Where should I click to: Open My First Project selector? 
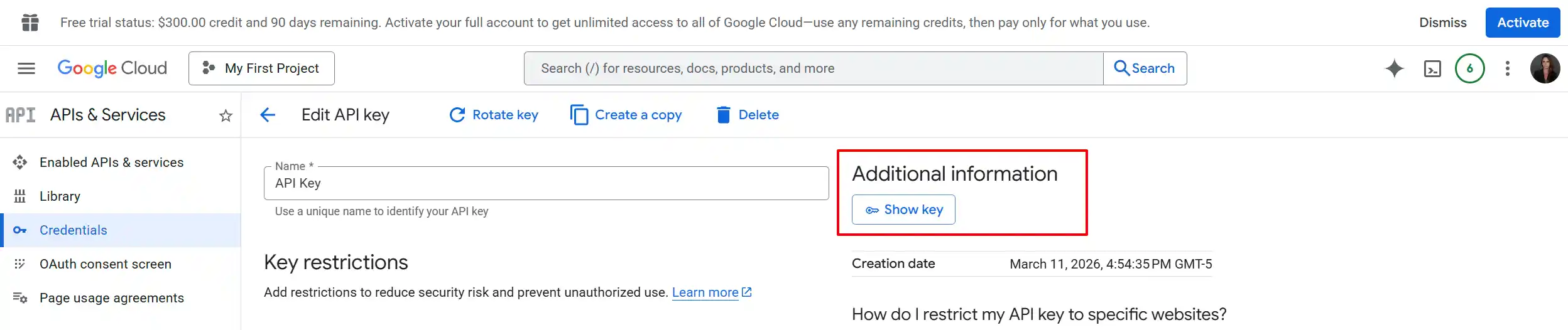[261, 68]
